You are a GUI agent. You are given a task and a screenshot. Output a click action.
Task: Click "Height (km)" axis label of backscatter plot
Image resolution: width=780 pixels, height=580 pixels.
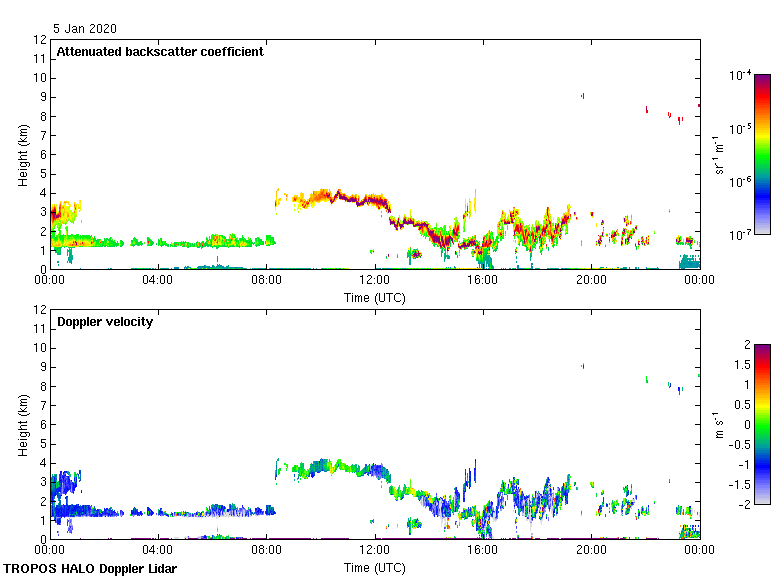click(x=22, y=154)
